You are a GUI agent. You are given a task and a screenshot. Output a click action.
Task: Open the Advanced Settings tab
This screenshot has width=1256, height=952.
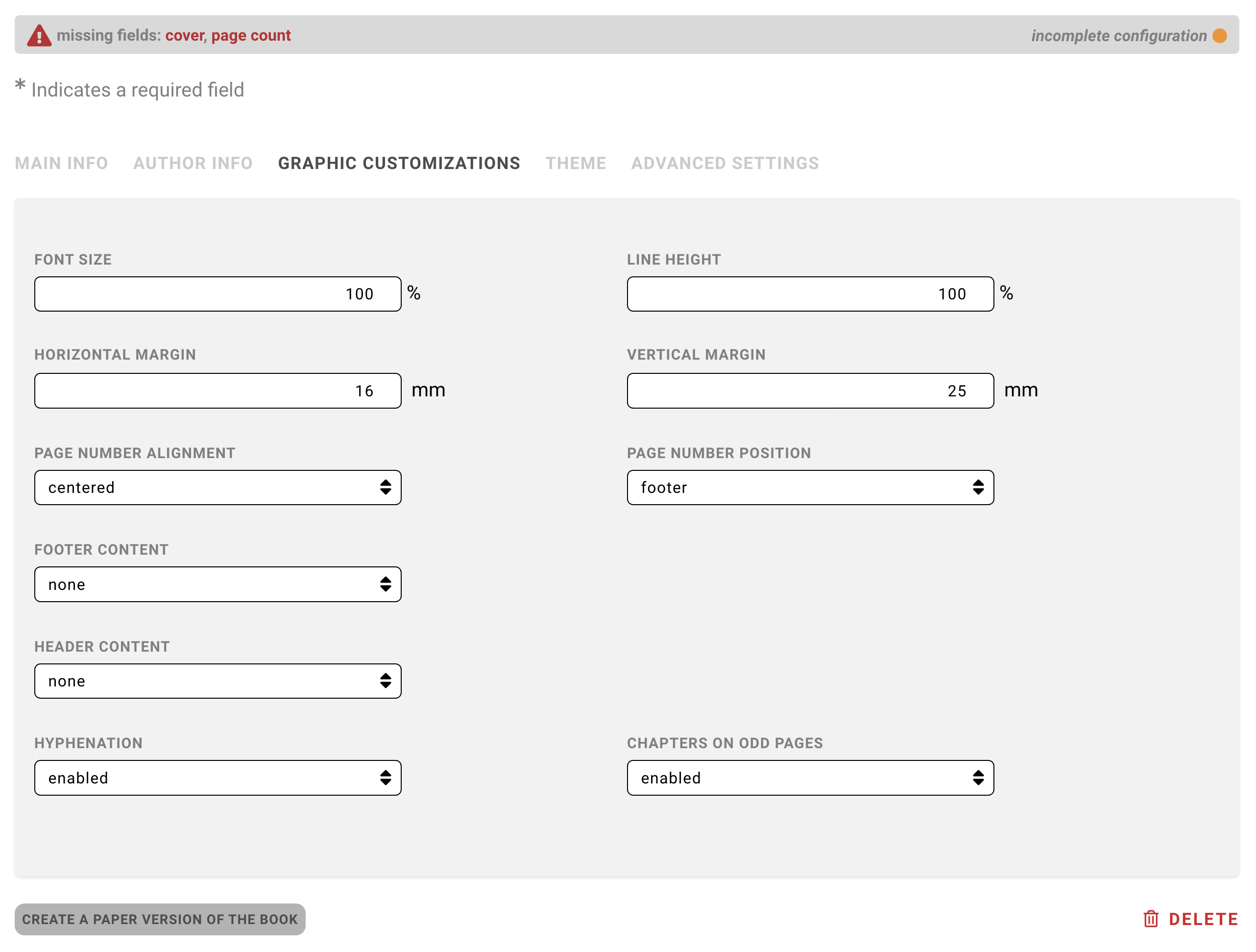(x=725, y=163)
